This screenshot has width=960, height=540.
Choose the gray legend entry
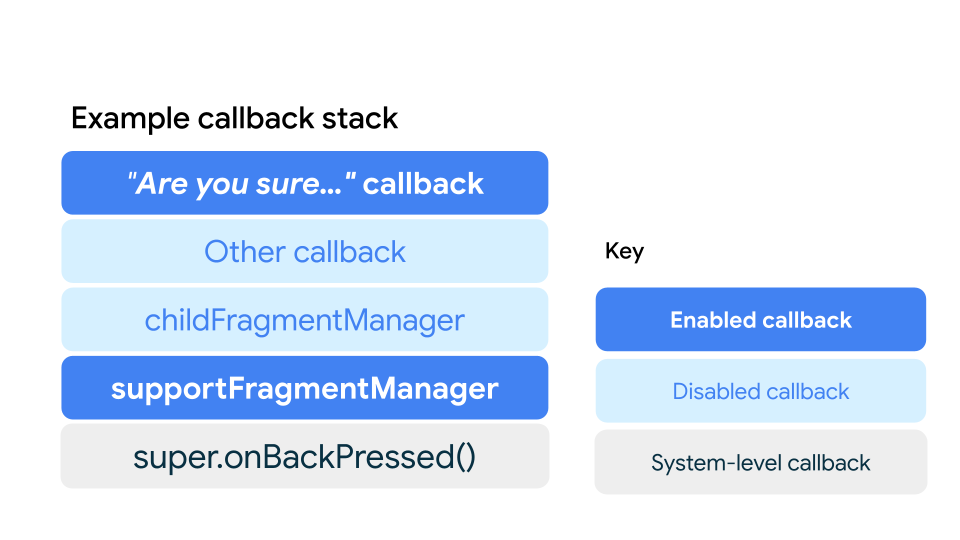click(760, 463)
